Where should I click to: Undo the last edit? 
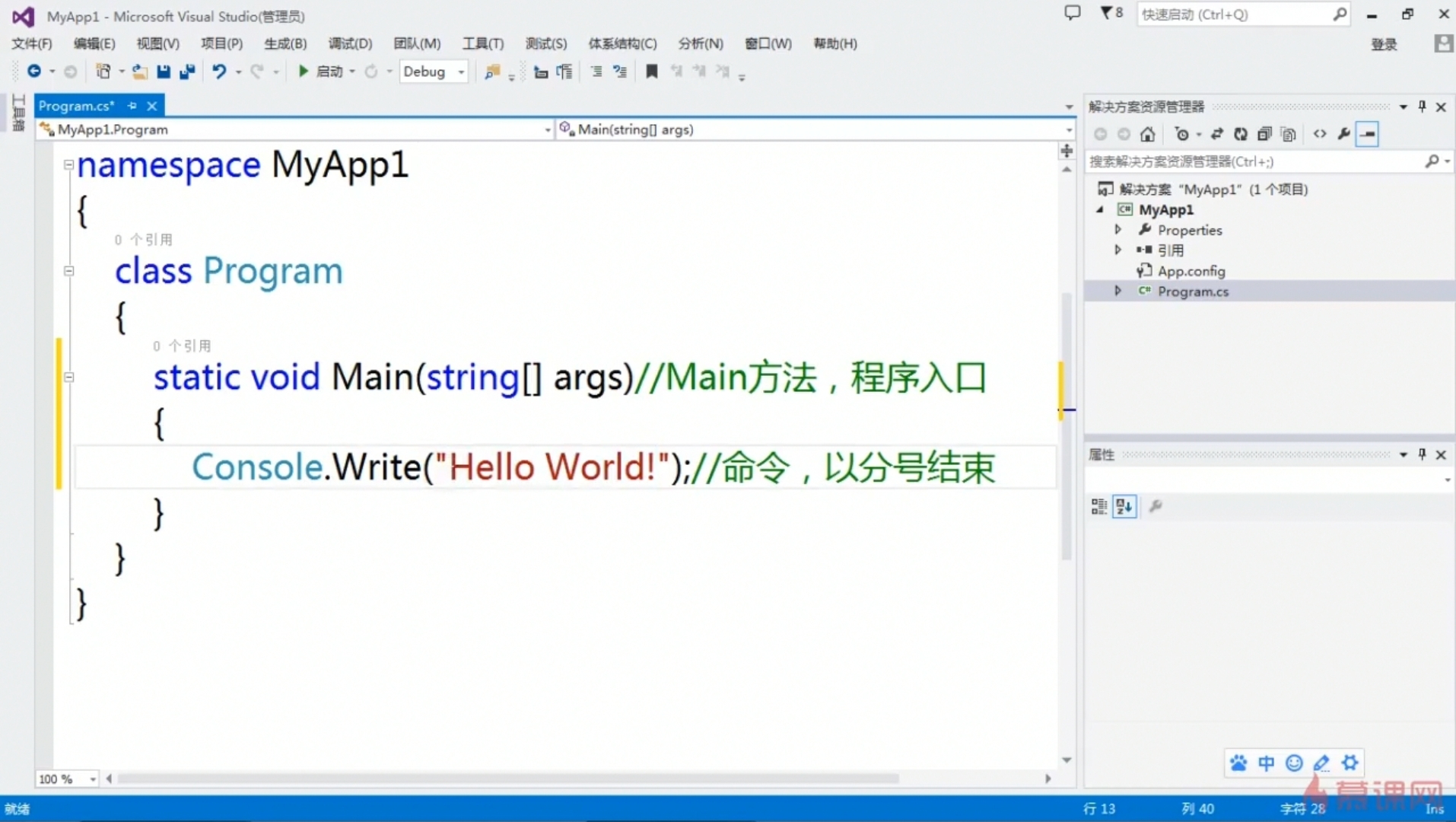coord(219,72)
